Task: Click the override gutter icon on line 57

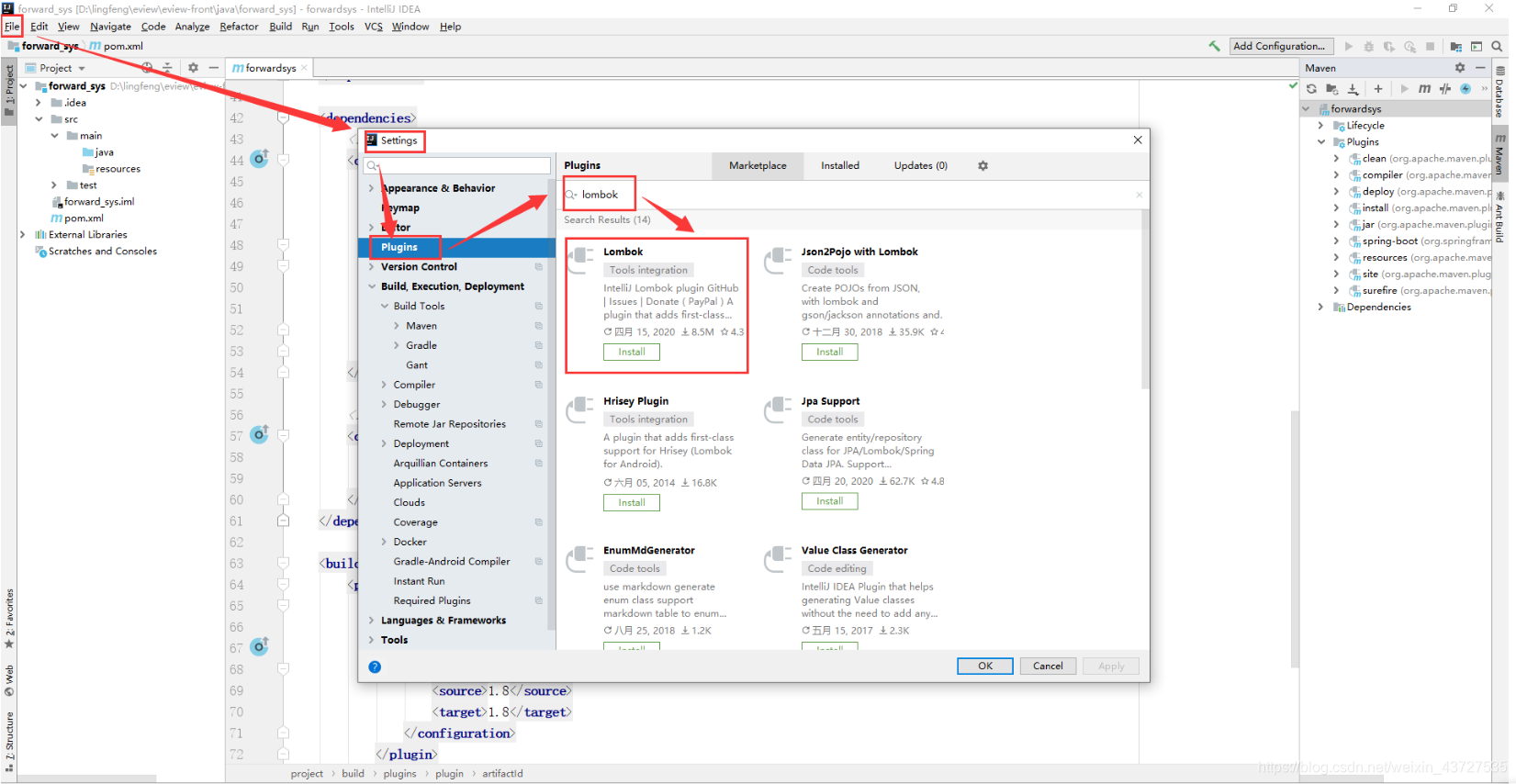Action: 260,434
